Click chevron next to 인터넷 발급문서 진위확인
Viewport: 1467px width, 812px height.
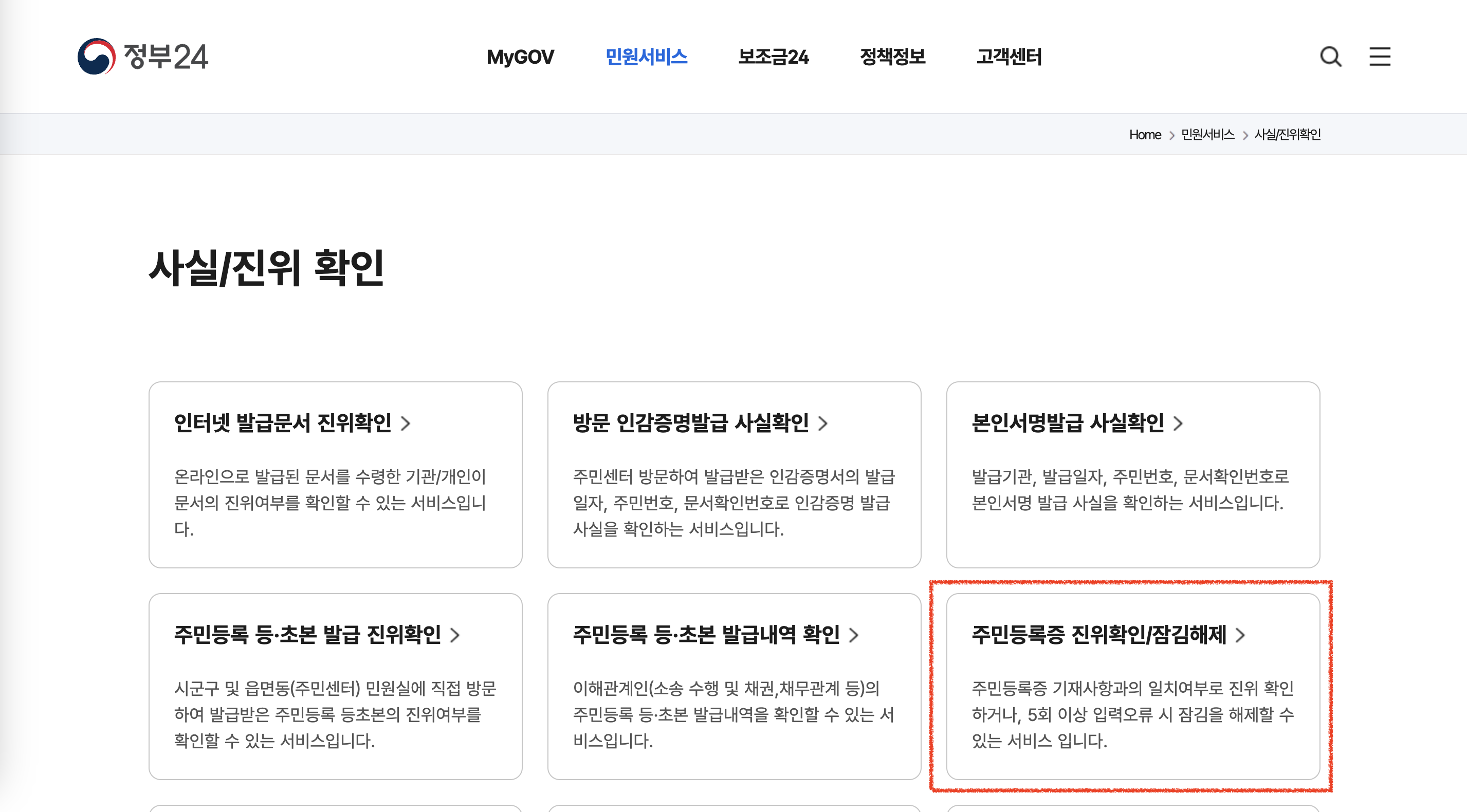[406, 423]
